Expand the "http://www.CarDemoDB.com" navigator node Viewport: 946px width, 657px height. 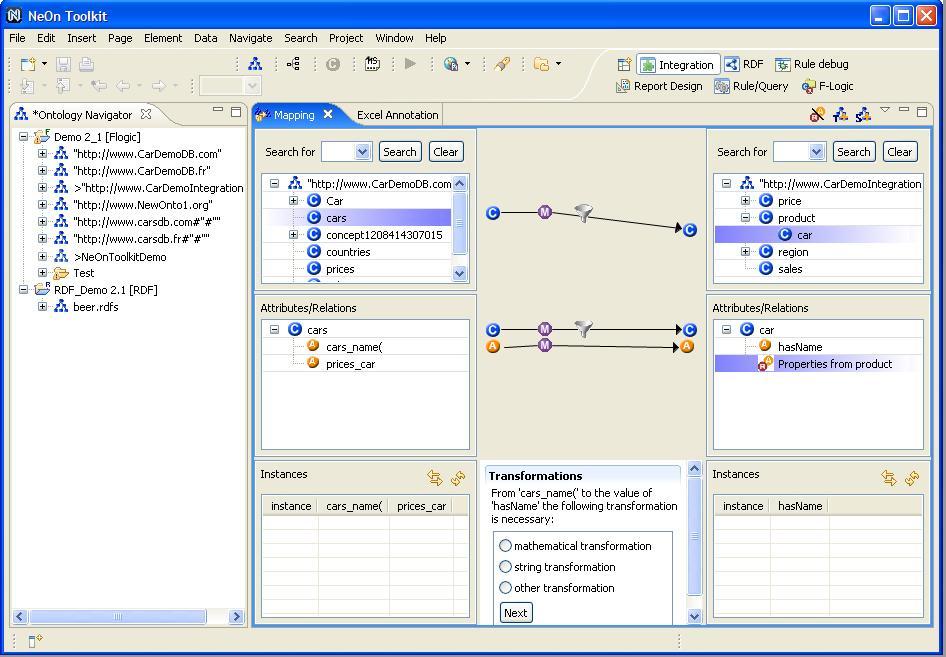(x=42, y=153)
